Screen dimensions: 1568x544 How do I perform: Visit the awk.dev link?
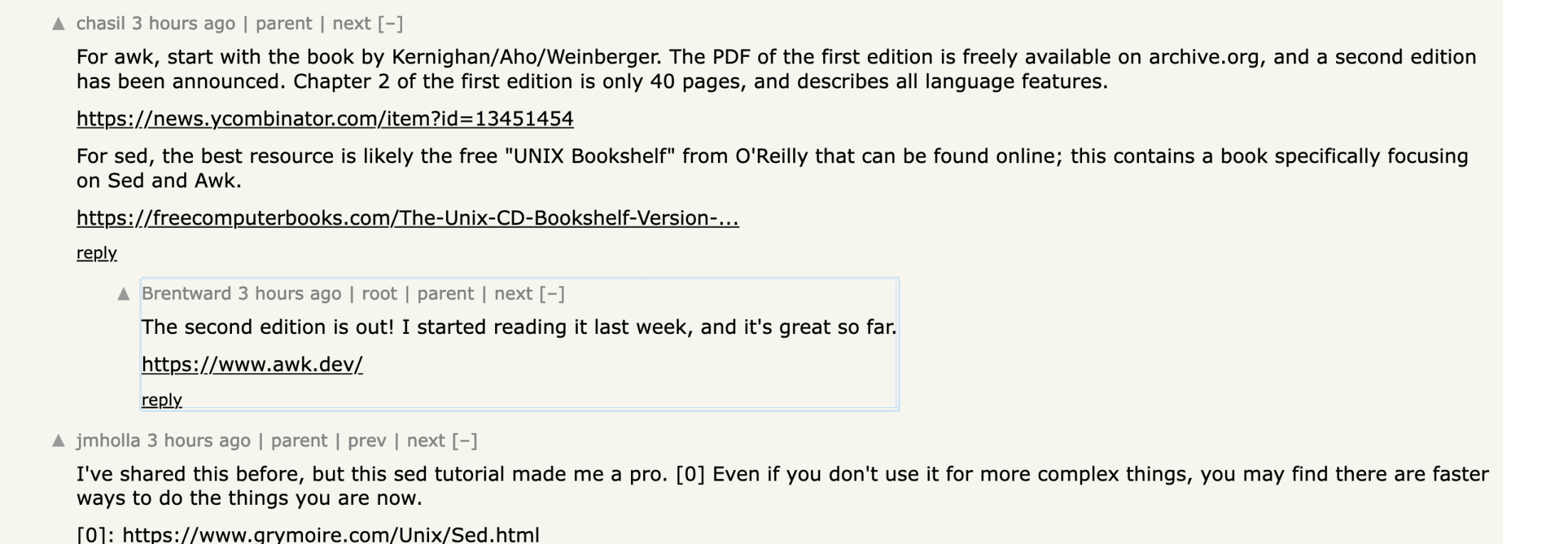click(252, 365)
